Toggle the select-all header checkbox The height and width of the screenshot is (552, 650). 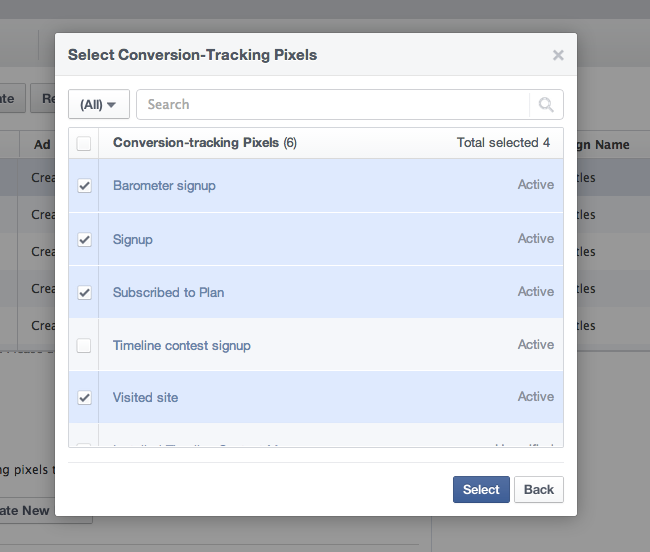point(84,143)
